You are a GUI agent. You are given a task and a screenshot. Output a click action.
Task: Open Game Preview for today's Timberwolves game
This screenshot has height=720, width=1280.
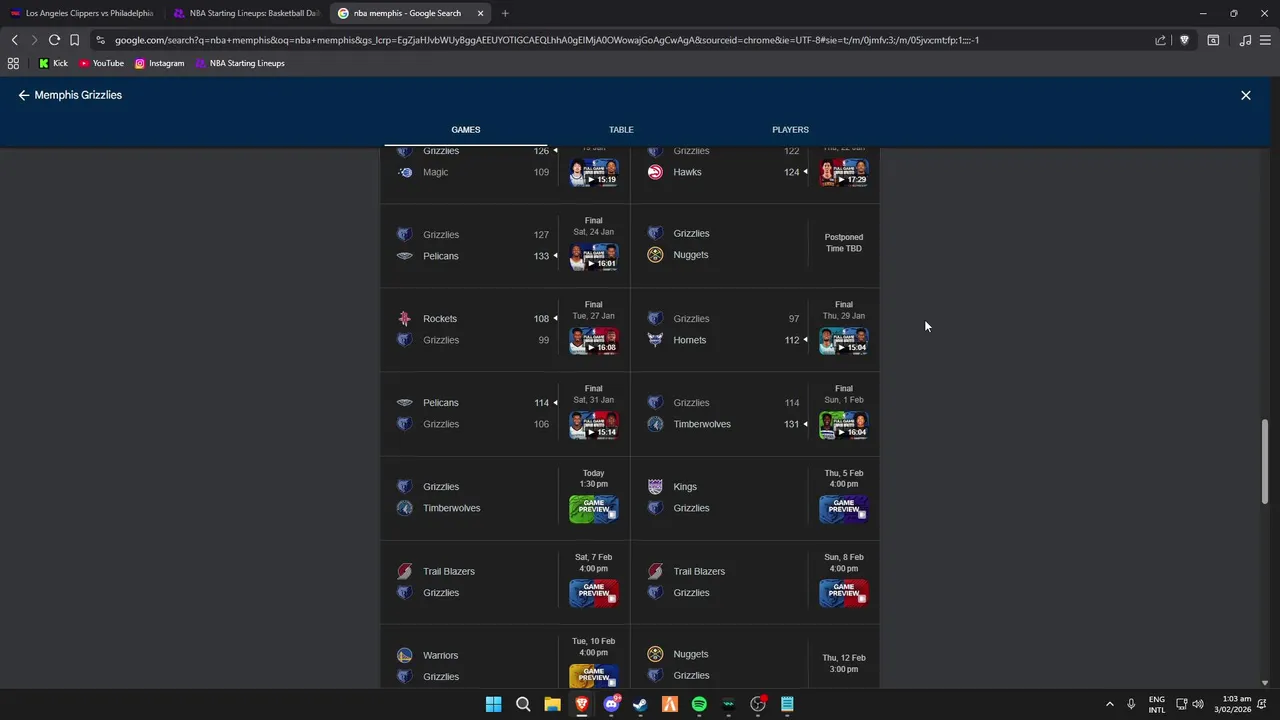click(x=594, y=508)
